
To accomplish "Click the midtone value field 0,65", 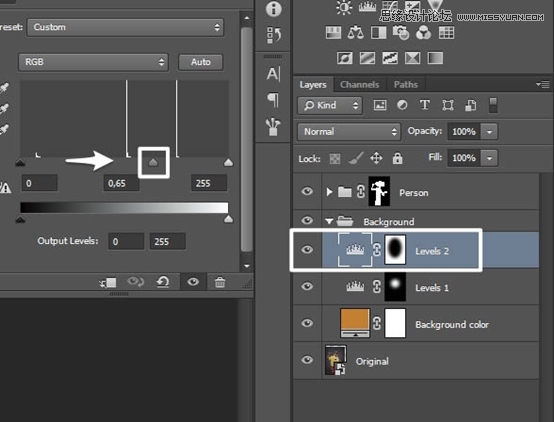I will pyautogui.click(x=121, y=183).
